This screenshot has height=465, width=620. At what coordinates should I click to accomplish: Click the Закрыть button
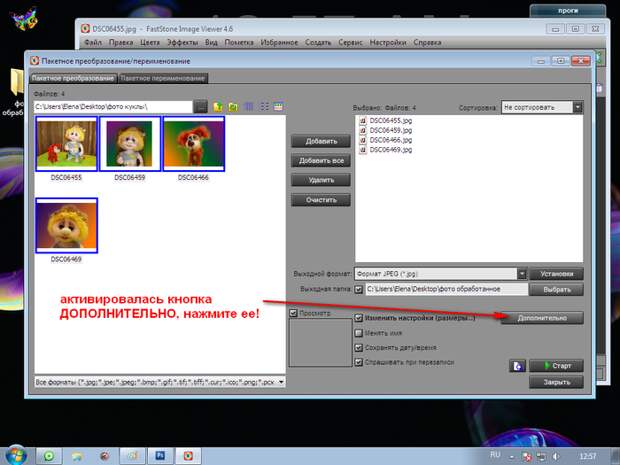(556, 382)
